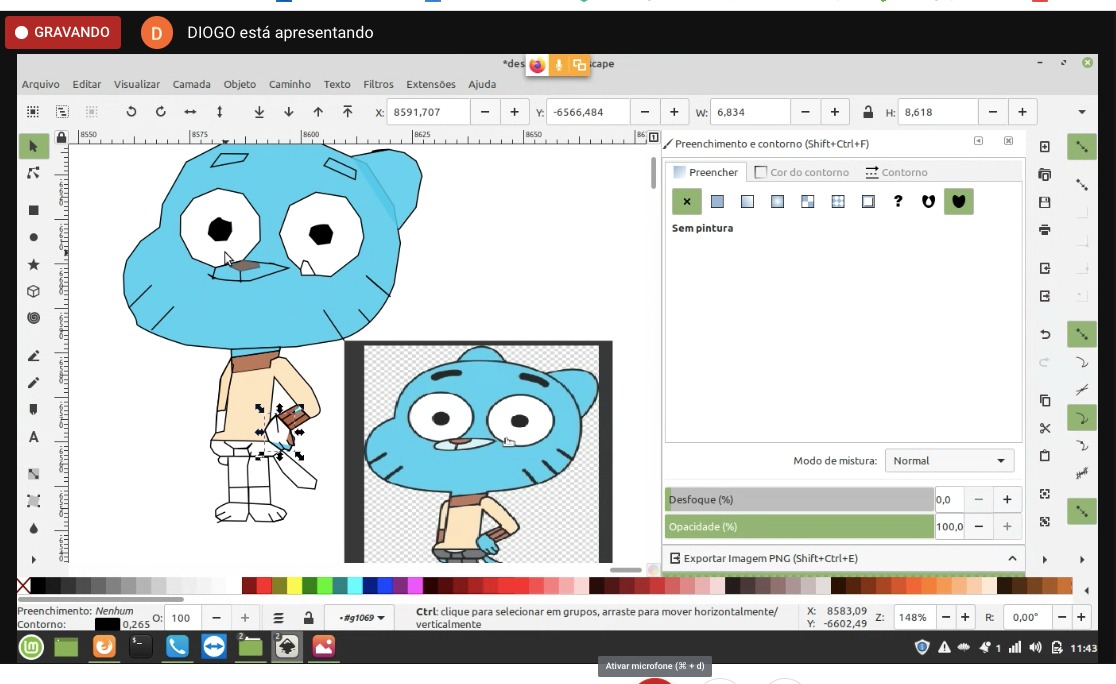Viewport: 1116px width, 684px height.
Task: Click the Cut scissors icon
Action: click(x=1044, y=428)
